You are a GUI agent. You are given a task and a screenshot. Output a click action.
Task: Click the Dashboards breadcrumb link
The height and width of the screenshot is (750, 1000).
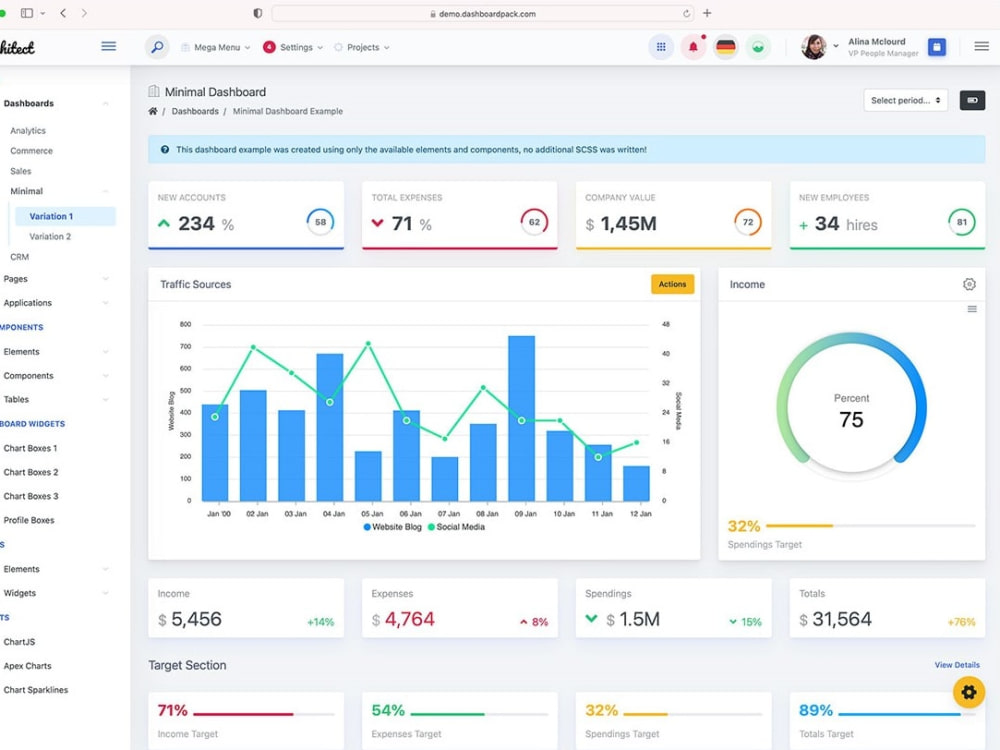pos(195,111)
